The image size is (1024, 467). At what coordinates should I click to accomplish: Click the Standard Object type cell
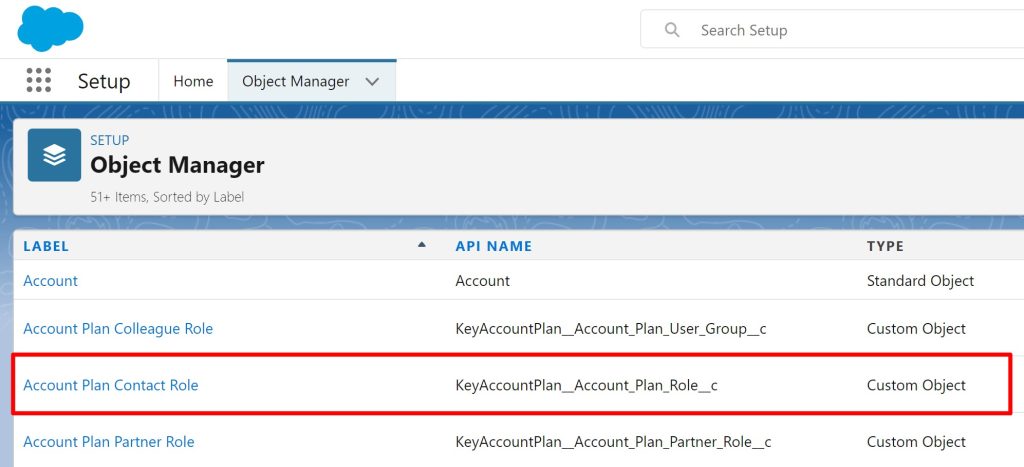920,281
